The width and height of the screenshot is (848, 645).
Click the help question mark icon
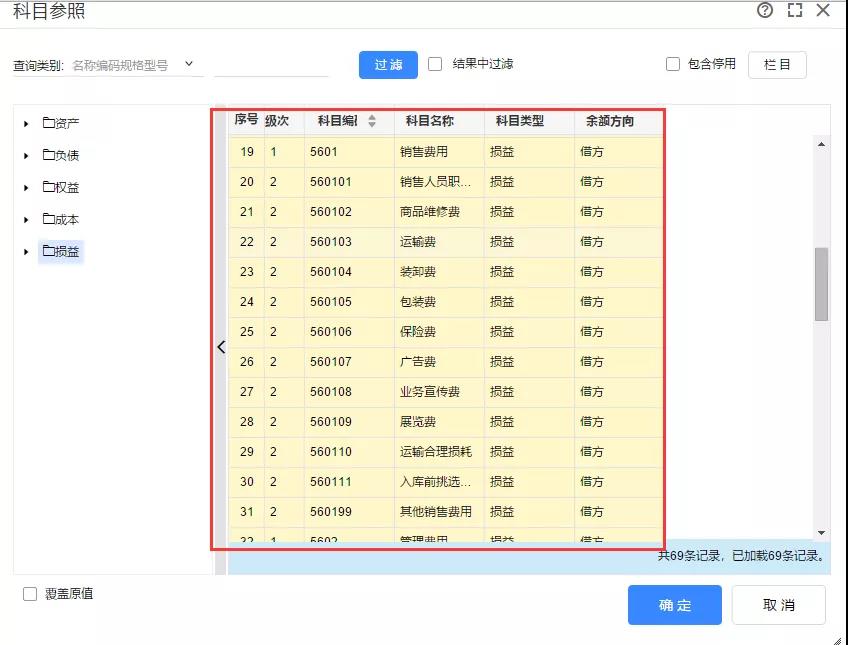[765, 10]
